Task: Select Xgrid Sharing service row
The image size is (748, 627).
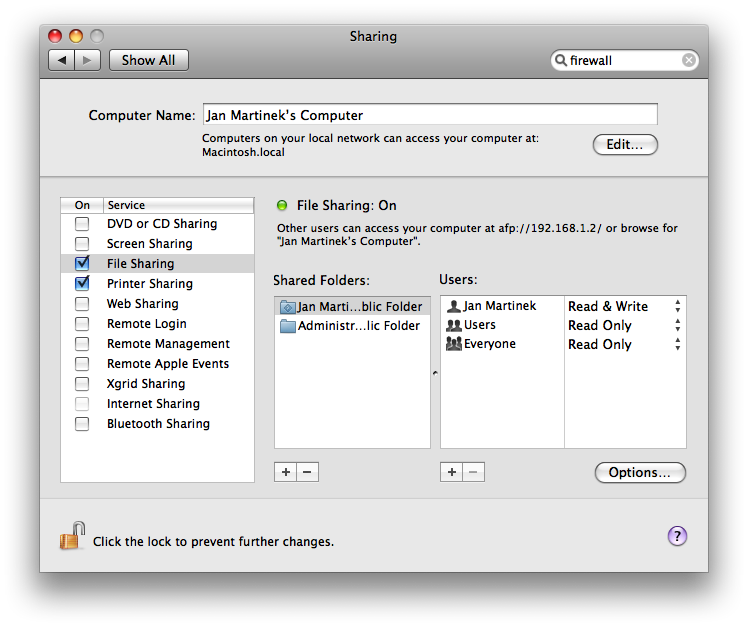Action: pos(157,384)
